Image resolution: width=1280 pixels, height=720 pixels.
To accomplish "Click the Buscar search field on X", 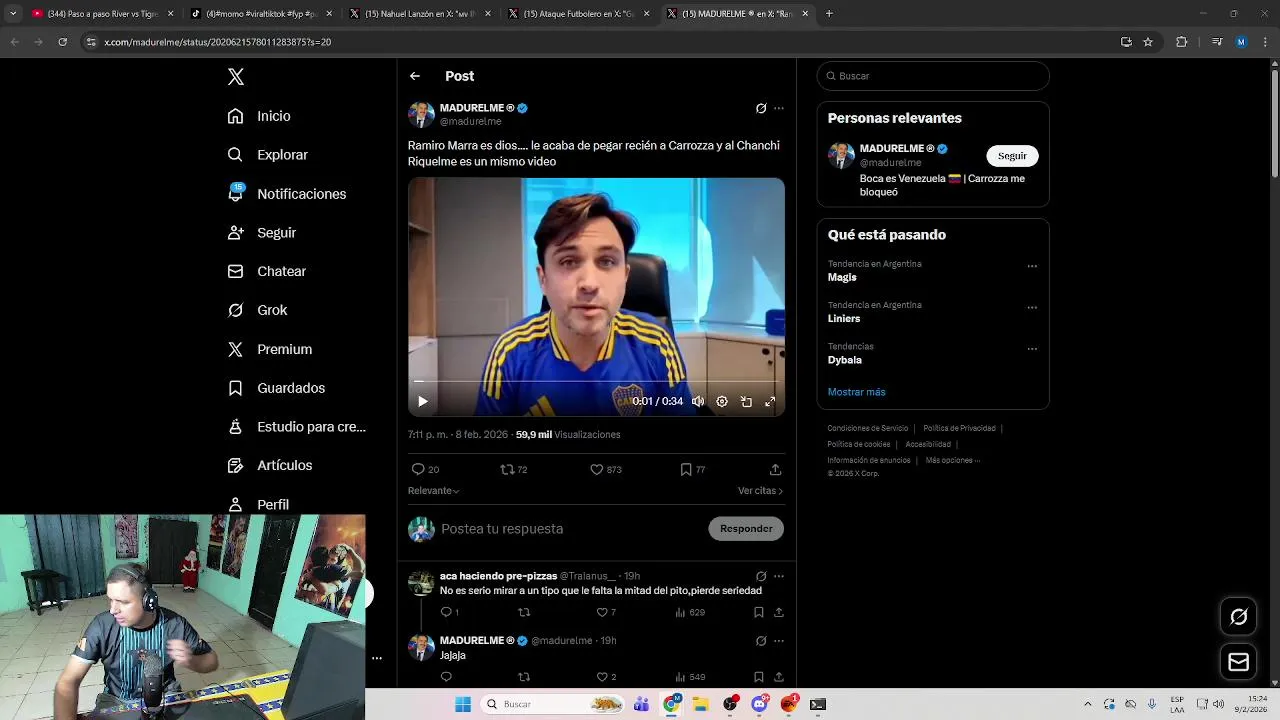I will point(933,76).
